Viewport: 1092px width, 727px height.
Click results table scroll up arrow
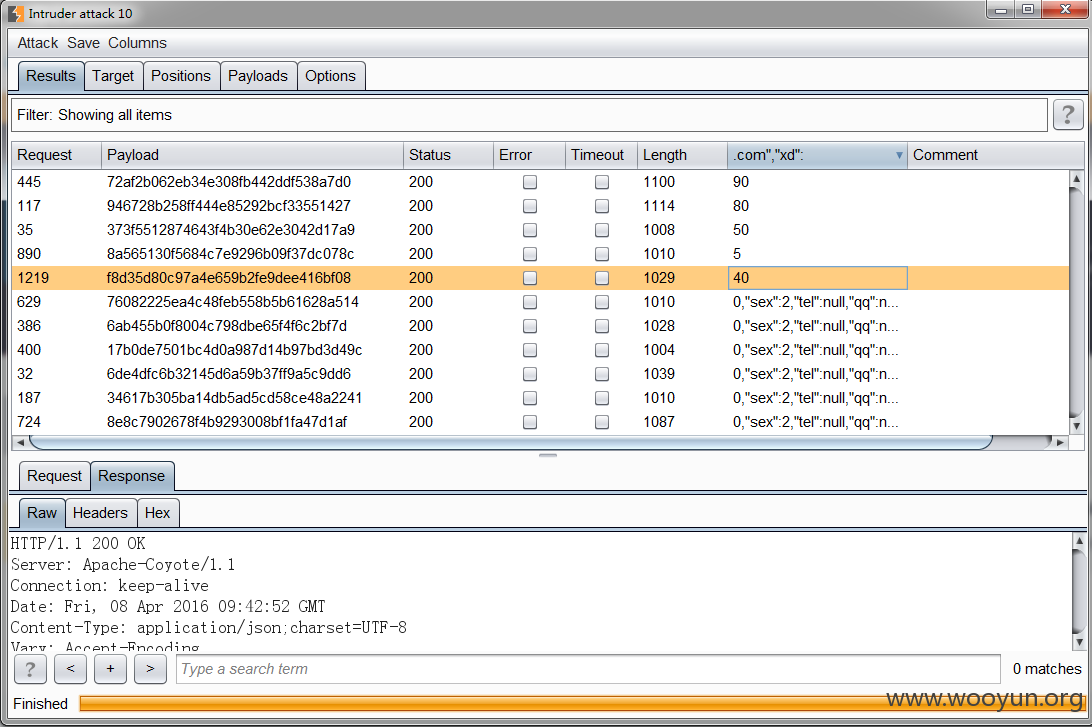(1076, 178)
